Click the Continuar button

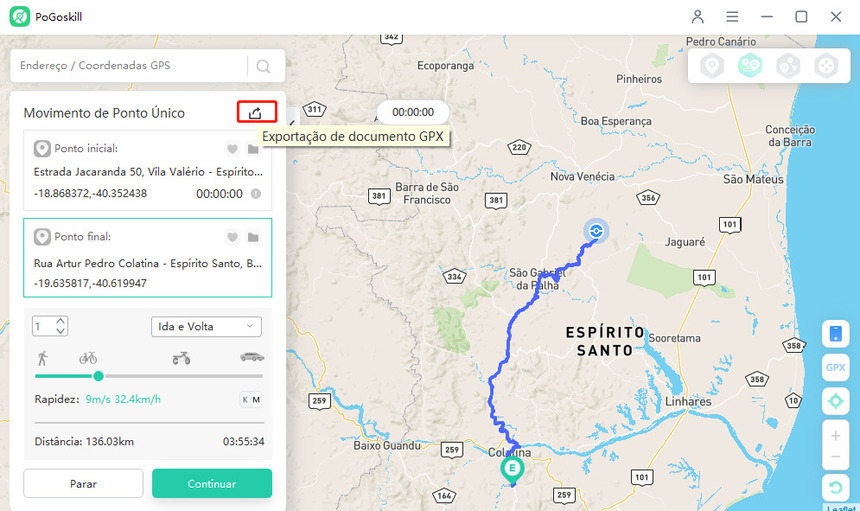(212, 484)
